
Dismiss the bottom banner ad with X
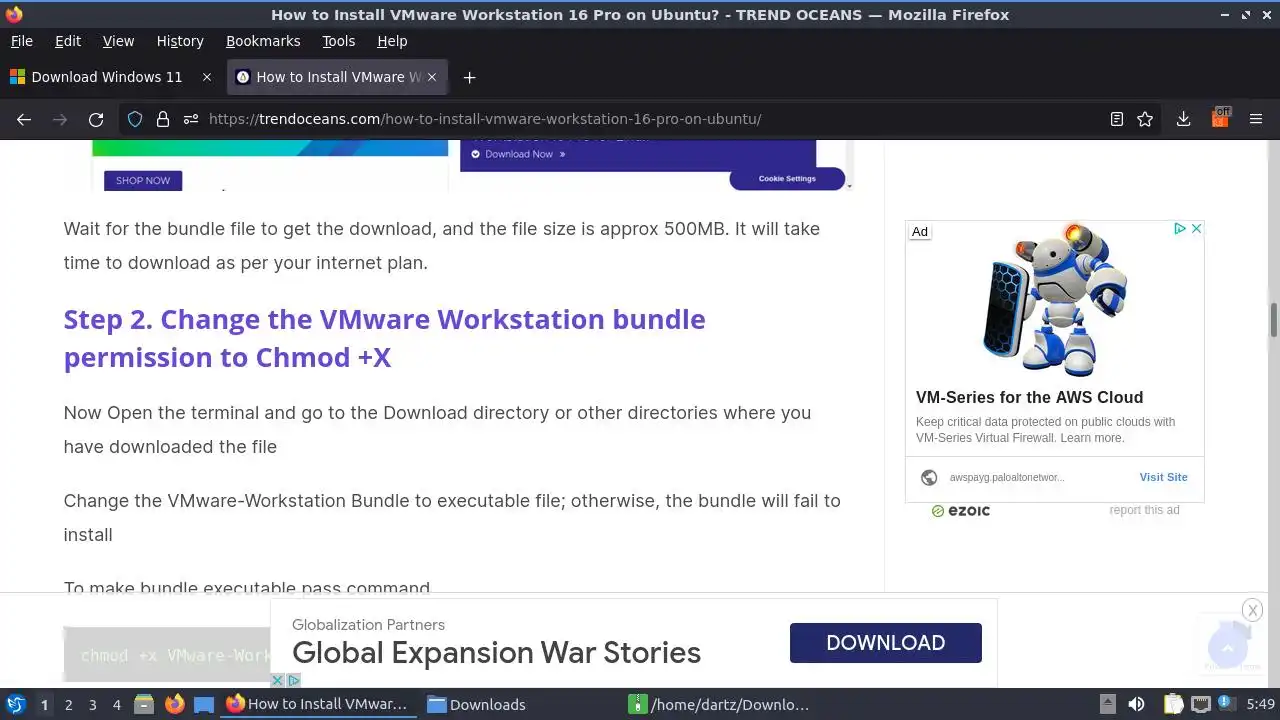[x=1252, y=610]
